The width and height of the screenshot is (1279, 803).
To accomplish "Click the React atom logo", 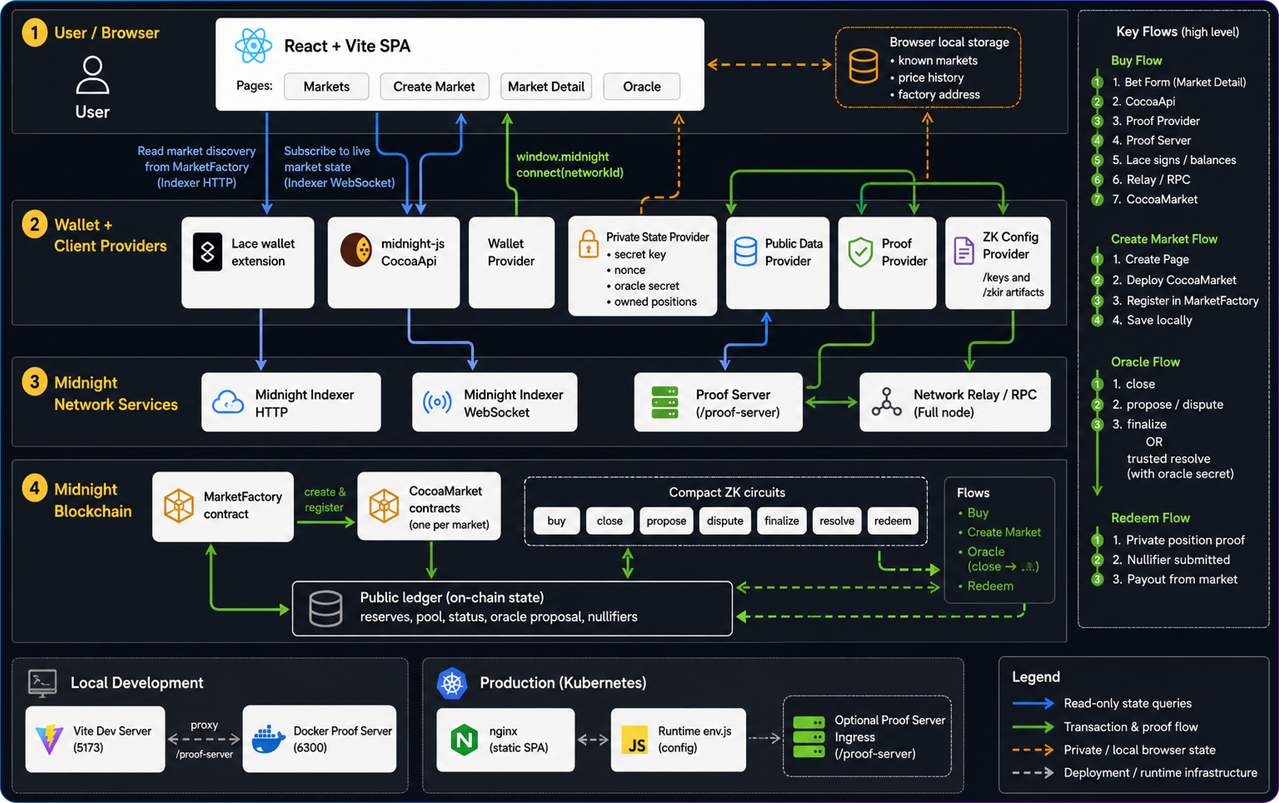I will (x=253, y=46).
